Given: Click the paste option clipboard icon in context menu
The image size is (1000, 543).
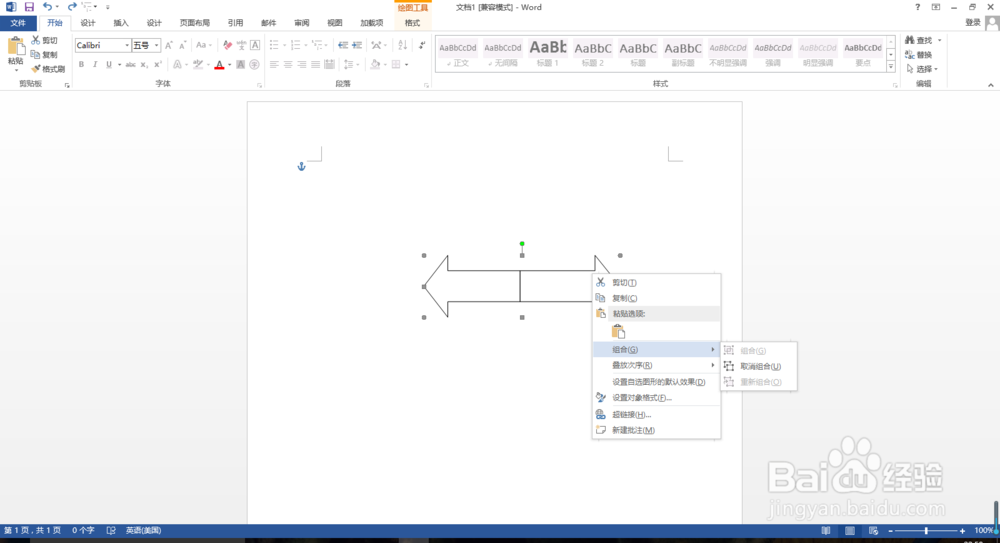Looking at the screenshot, I should [618, 331].
